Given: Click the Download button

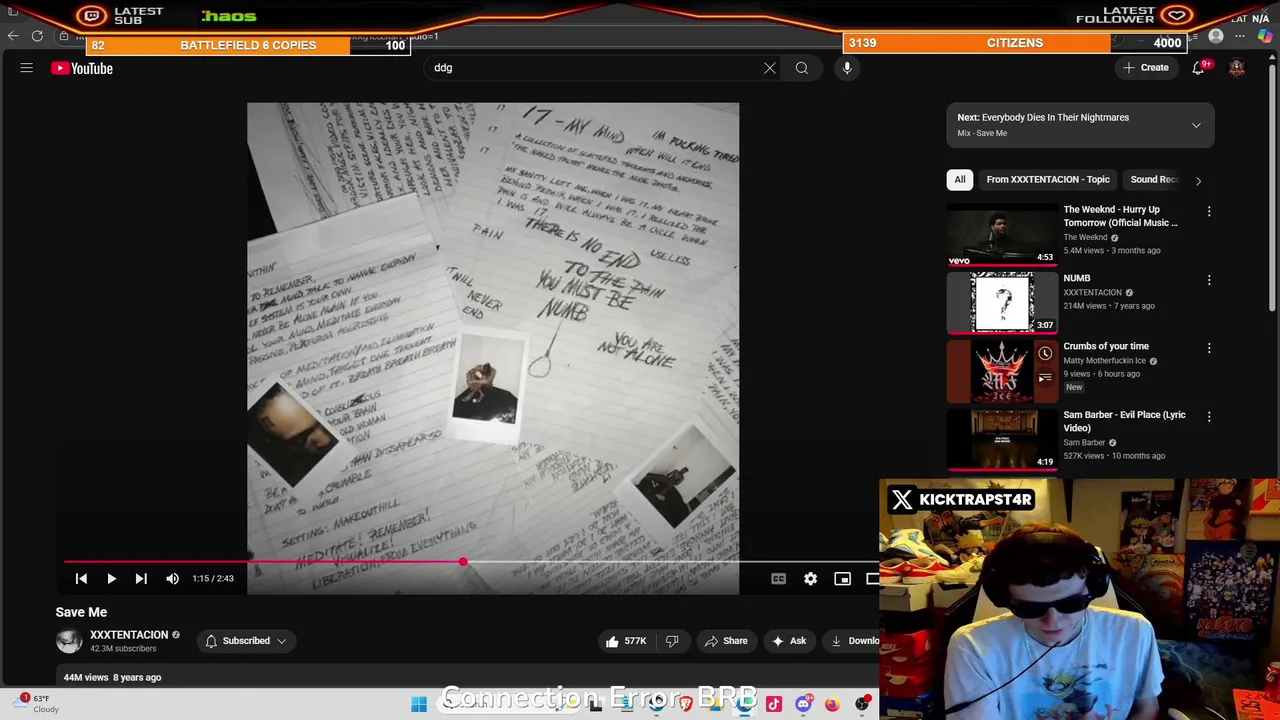Looking at the screenshot, I should pos(853,641).
